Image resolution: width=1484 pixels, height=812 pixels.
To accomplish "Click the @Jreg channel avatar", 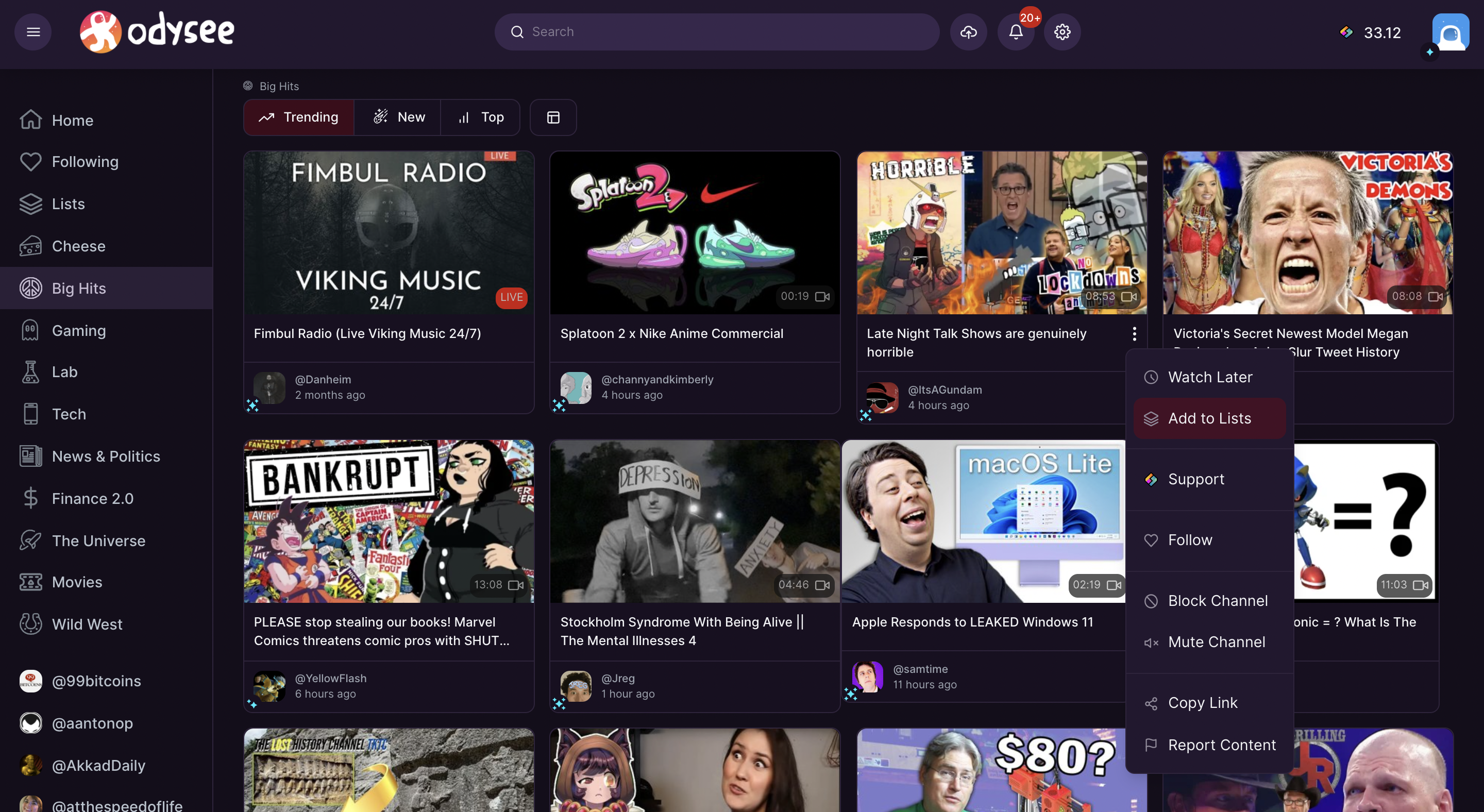I will click(x=576, y=686).
